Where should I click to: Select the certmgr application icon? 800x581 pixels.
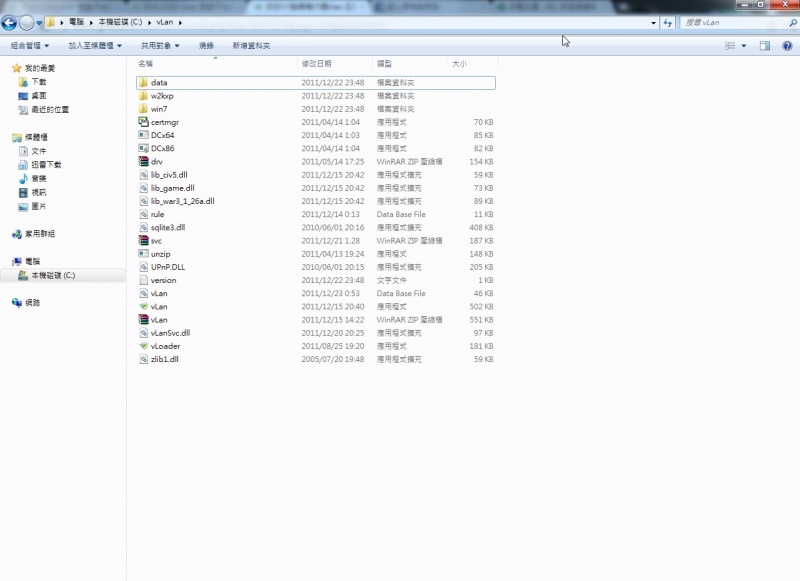coord(143,122)
